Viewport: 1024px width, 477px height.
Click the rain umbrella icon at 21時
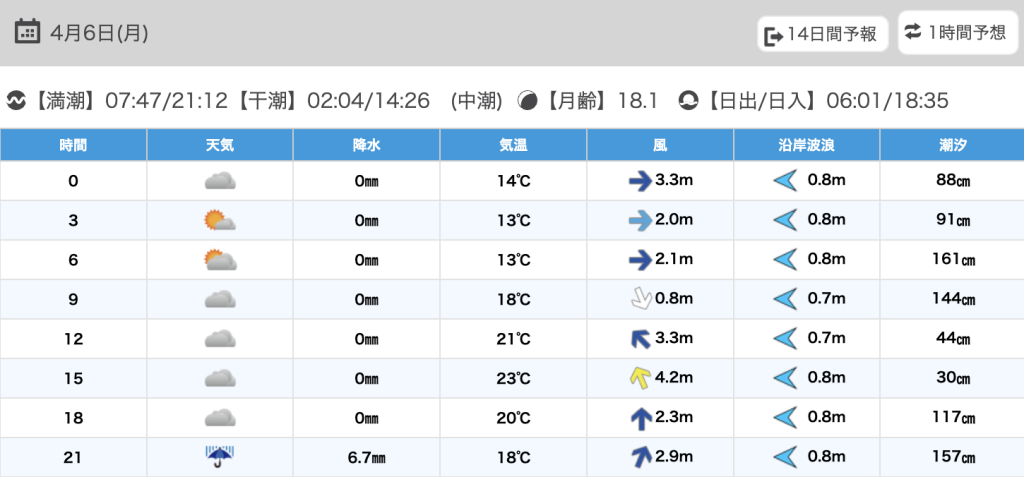click(x=219, y=457)
